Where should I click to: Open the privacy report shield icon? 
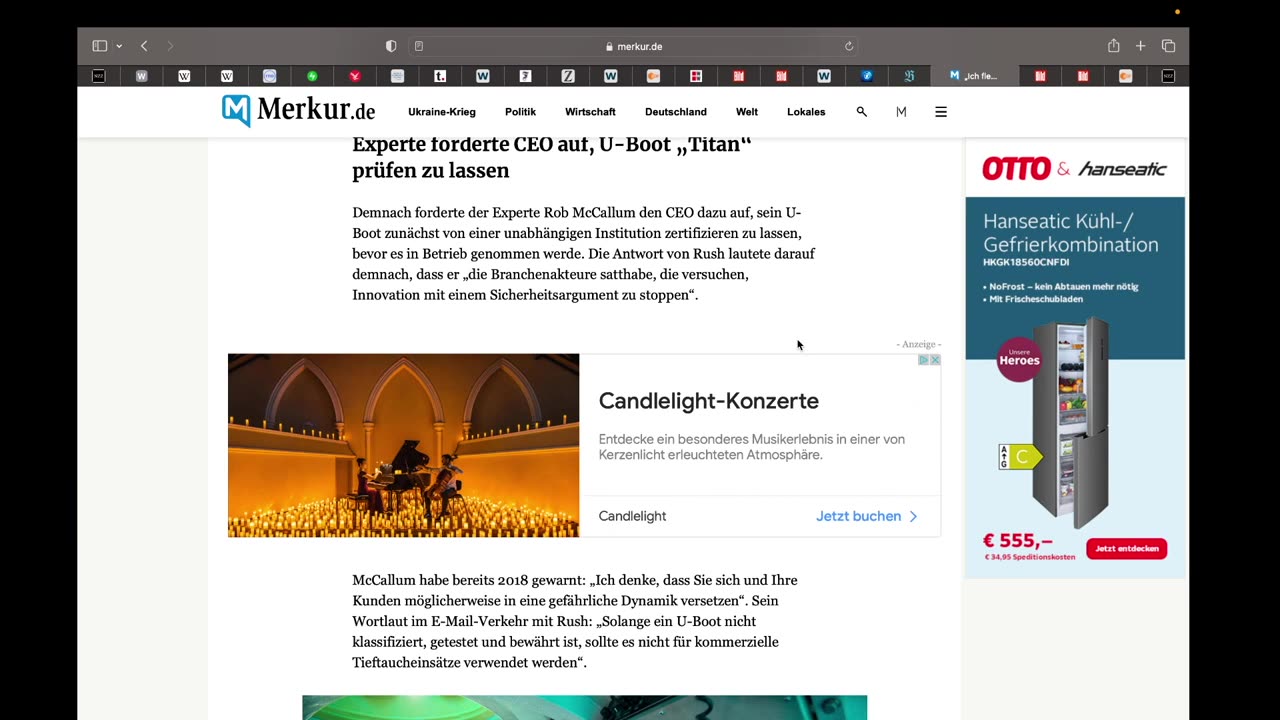391,46
